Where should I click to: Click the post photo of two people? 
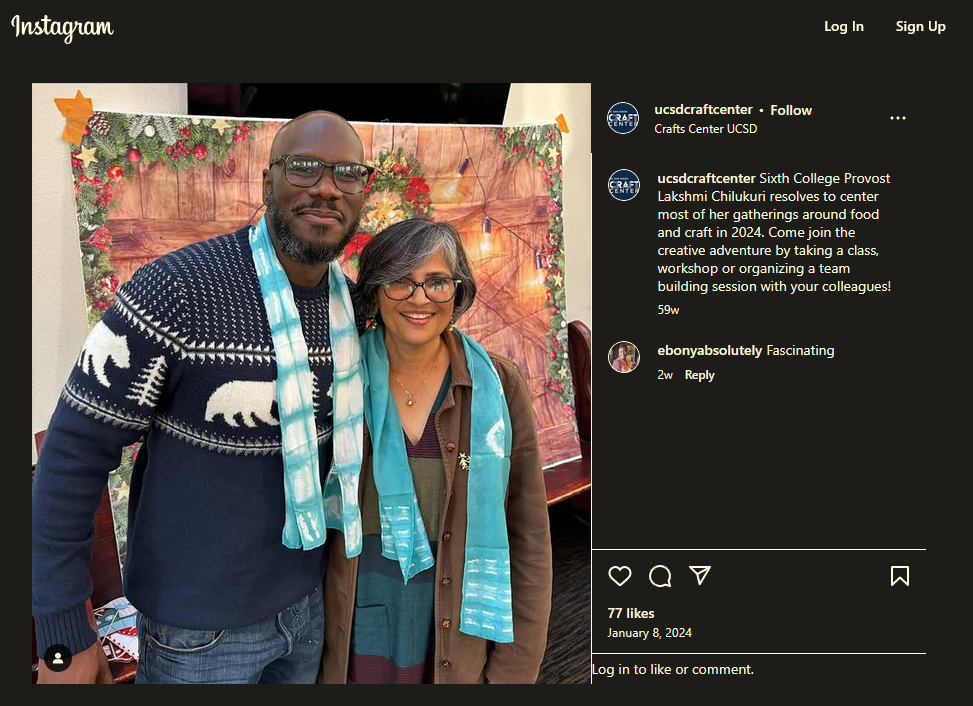pos(312,383)
